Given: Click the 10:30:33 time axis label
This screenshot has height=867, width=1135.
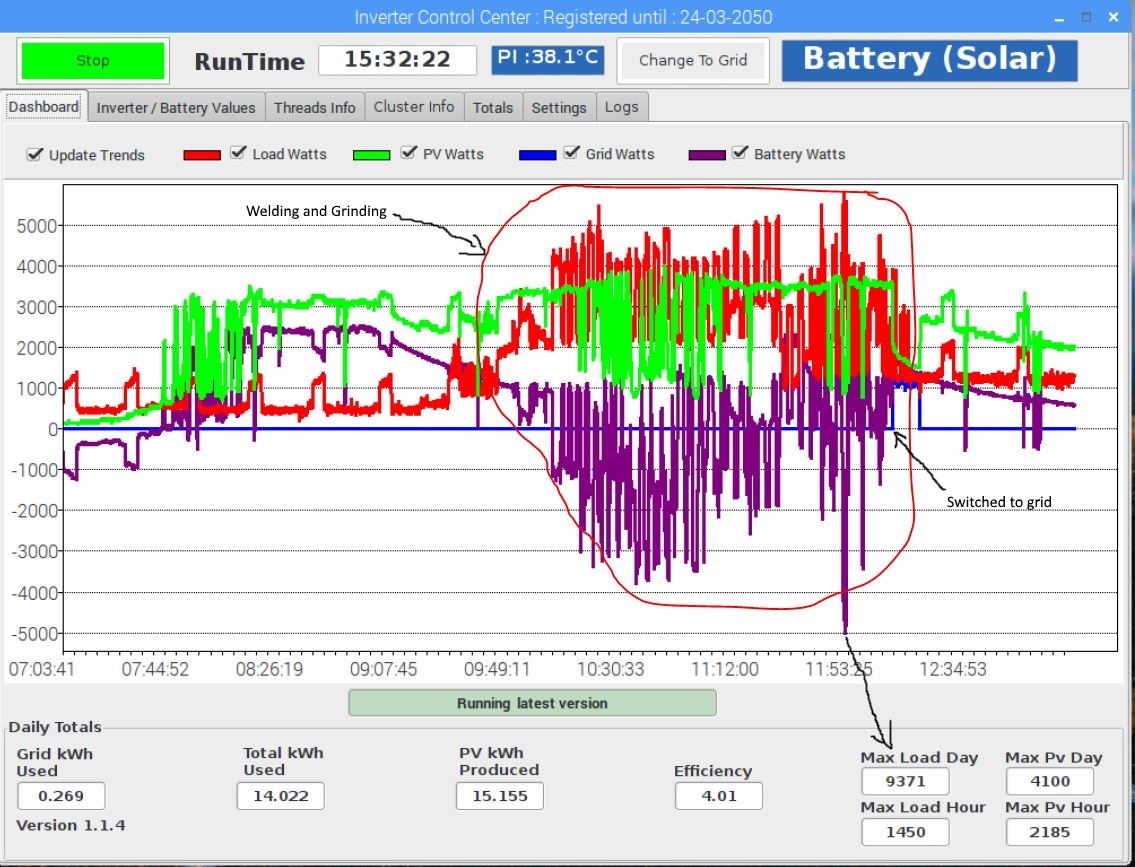Looking at the screenshot, I should [610, 669].
